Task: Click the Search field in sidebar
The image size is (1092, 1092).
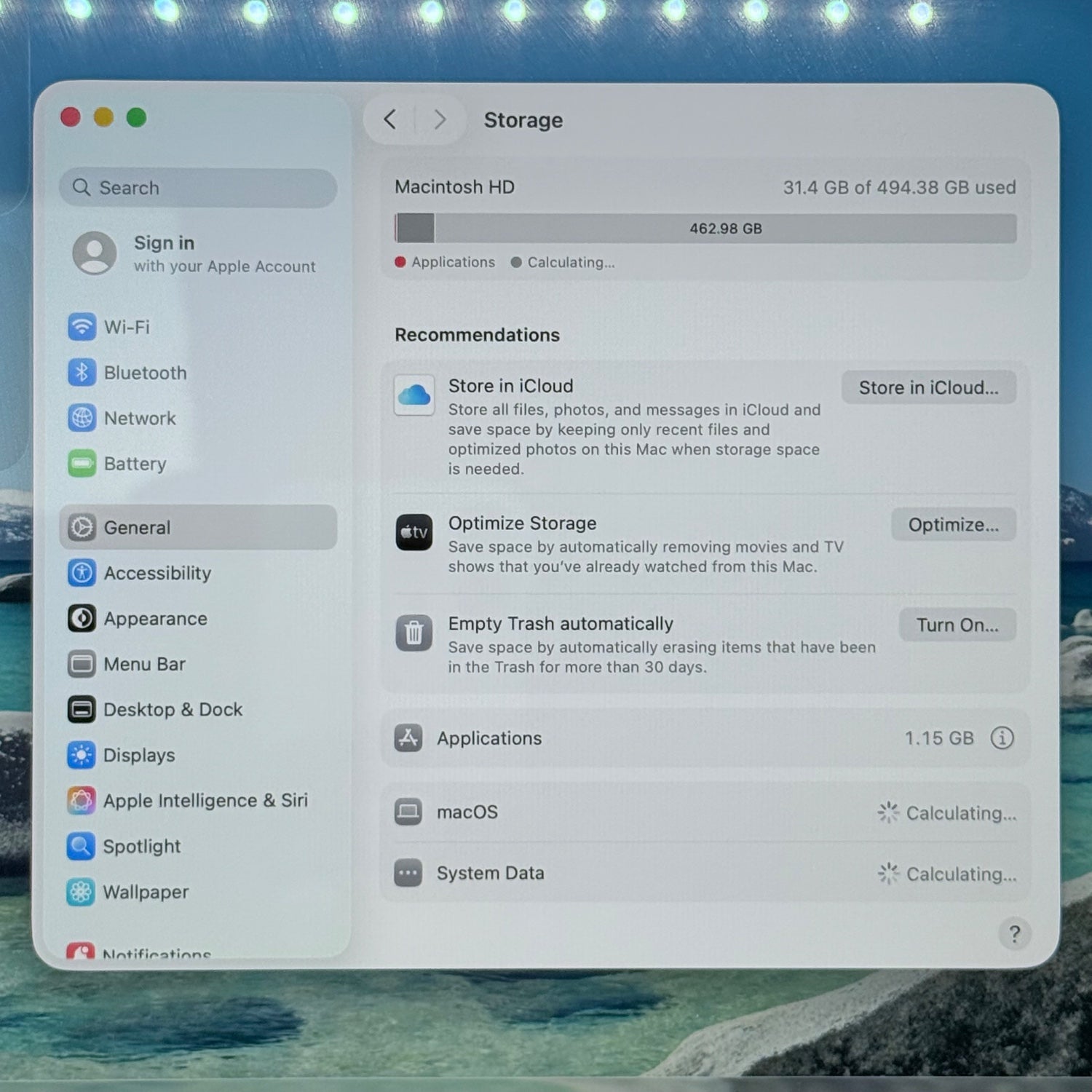Action: pyautogui.click(x=198, y=188)
